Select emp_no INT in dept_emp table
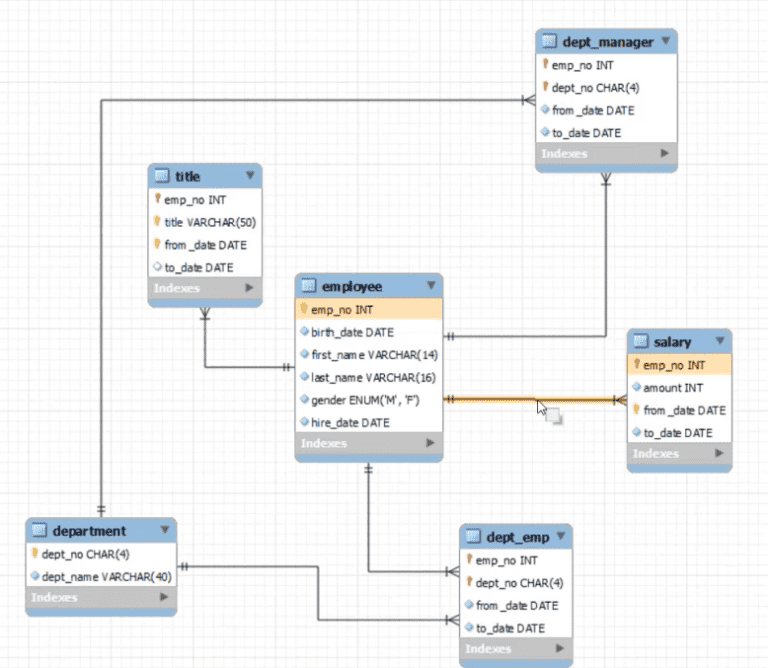The width and height of the screenshot is (768, 668). pos(516,560)
